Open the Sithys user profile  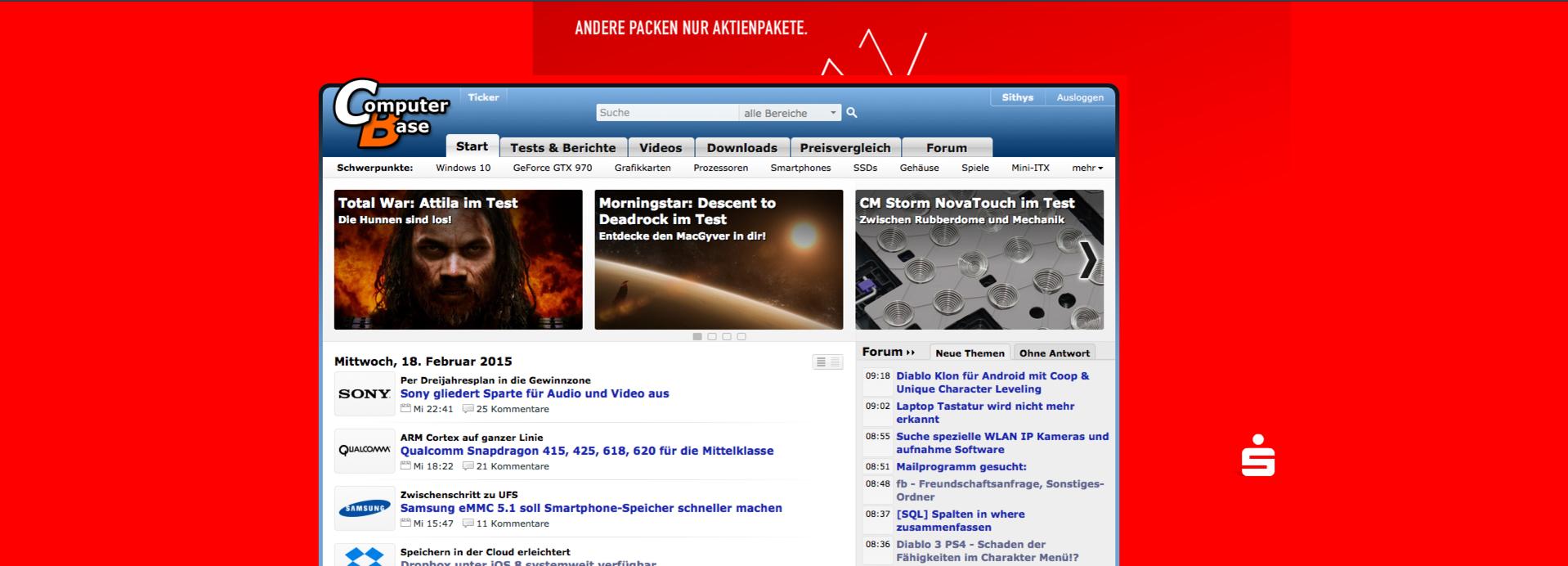[x=1018, y=97]
